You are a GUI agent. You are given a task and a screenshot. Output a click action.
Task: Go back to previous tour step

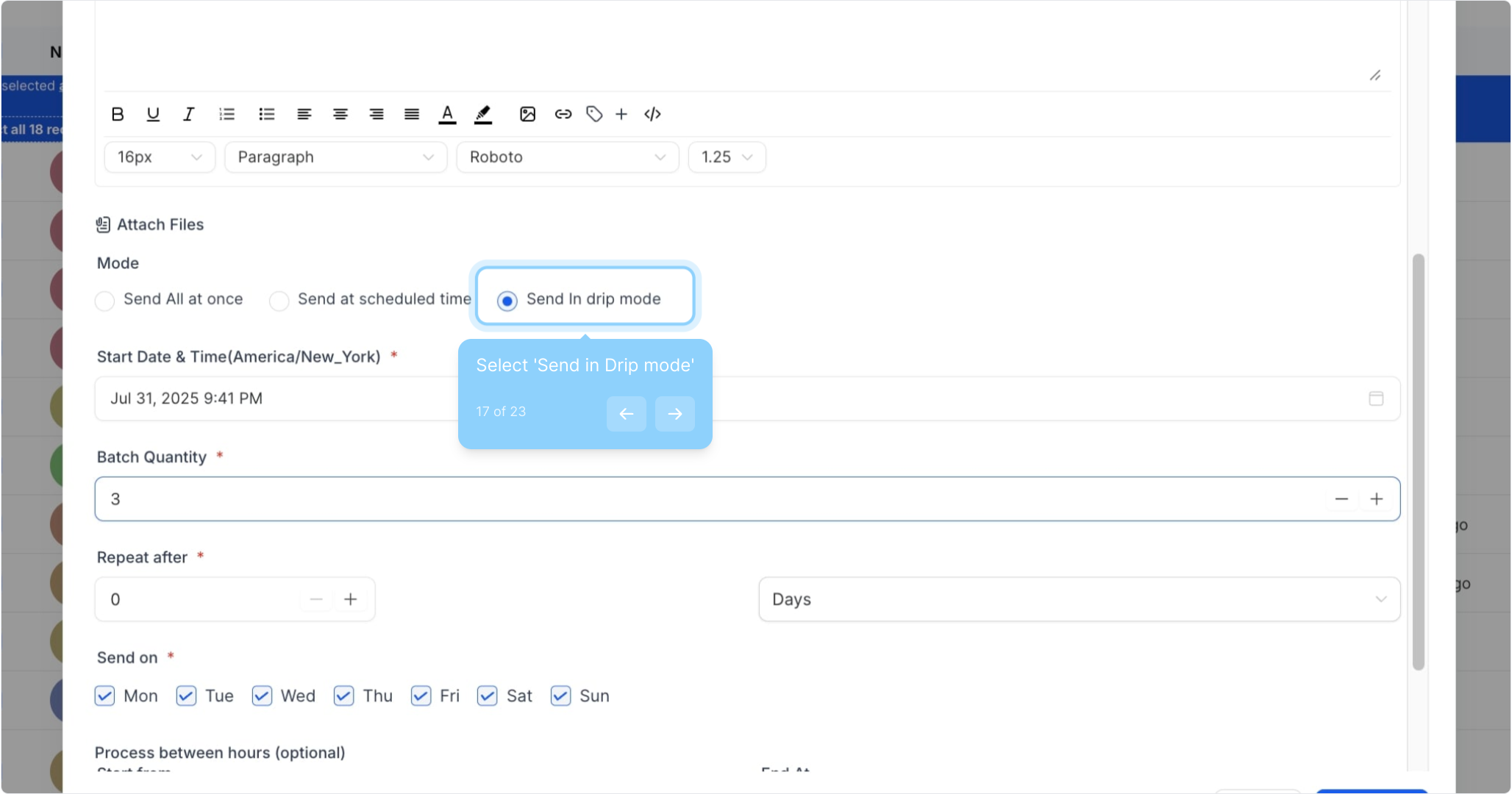tap(626, 414)
